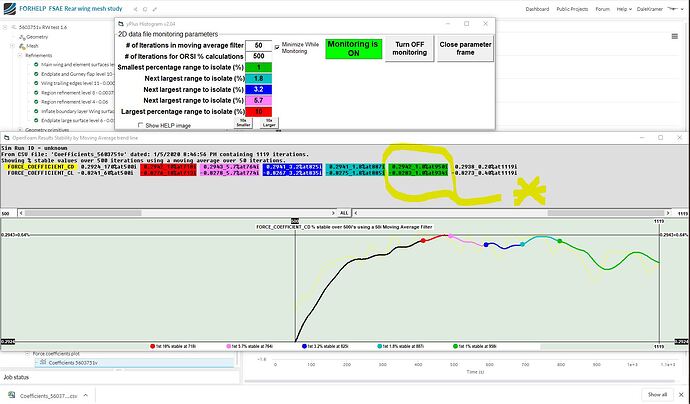Screen dimensions: 690x404
Task: Click the user avatar icon in header
Action: (x=672, y=9)
